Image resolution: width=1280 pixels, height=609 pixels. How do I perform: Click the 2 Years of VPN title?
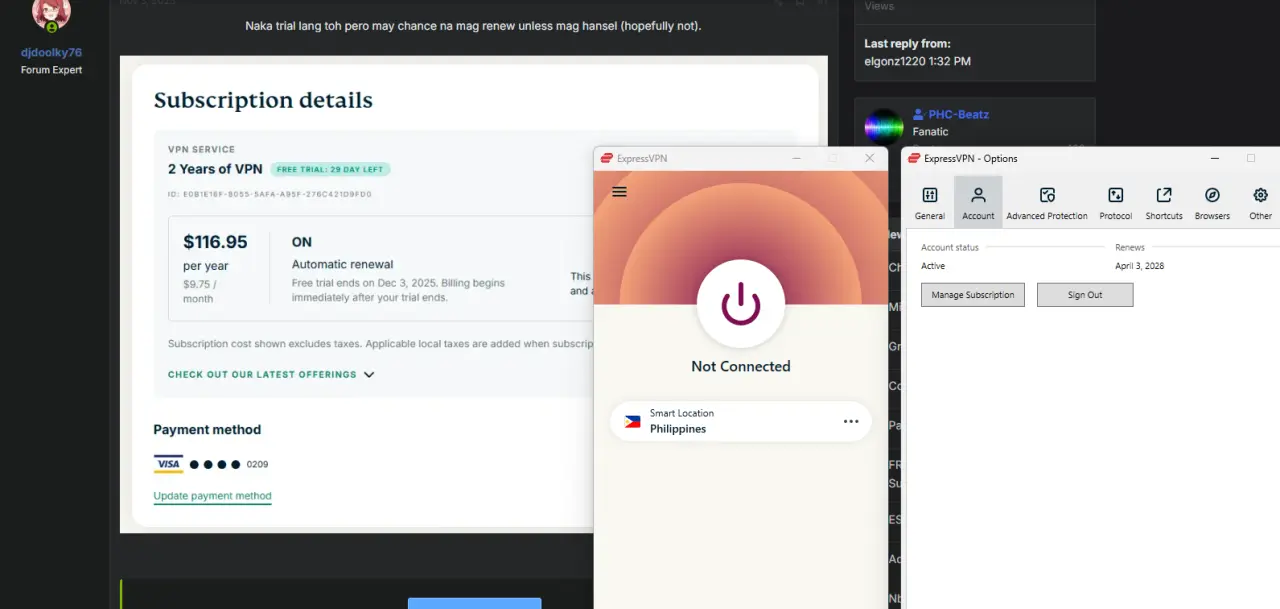[x=215, y=169]
